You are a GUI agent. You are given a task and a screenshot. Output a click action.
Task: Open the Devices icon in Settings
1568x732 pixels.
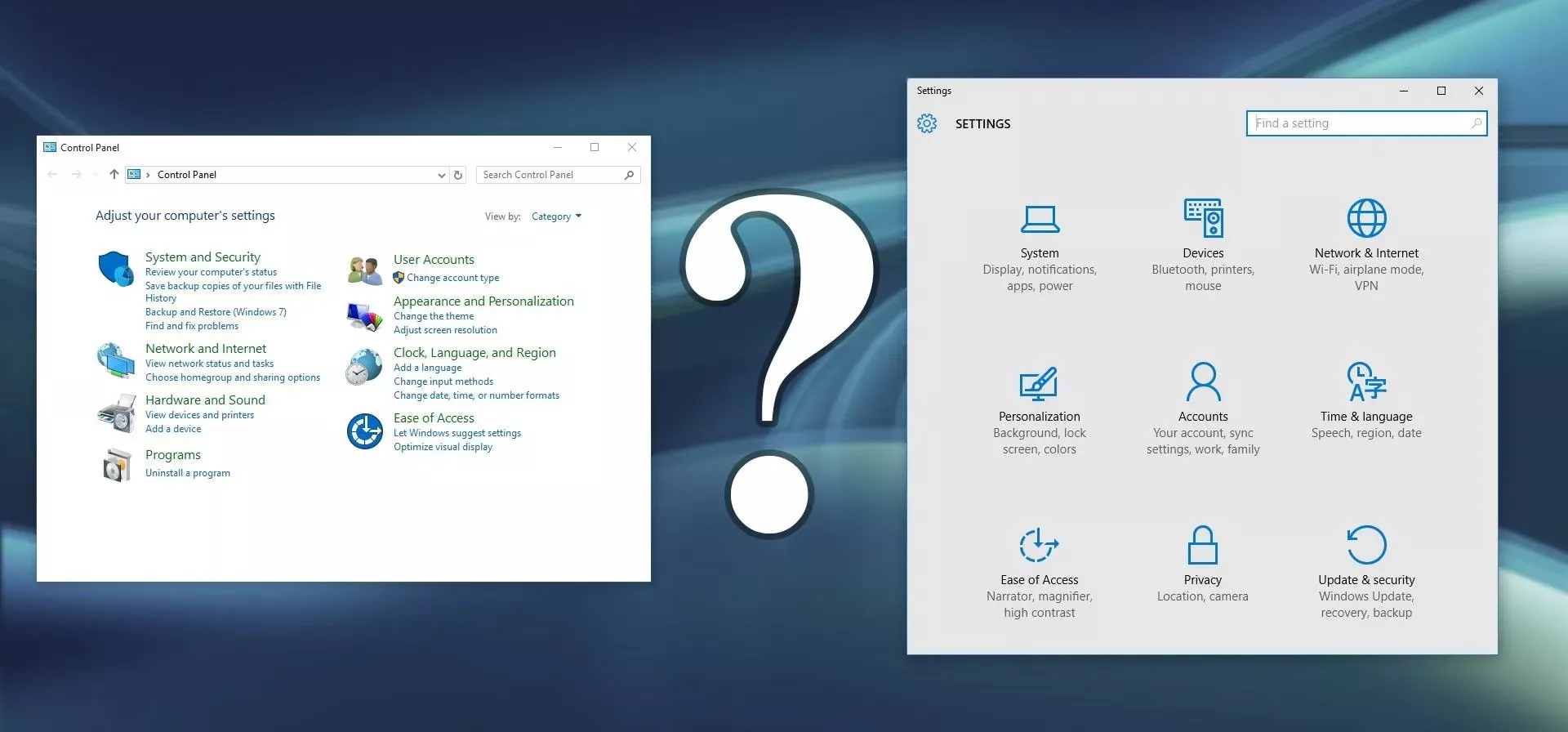coord(1203,218)
